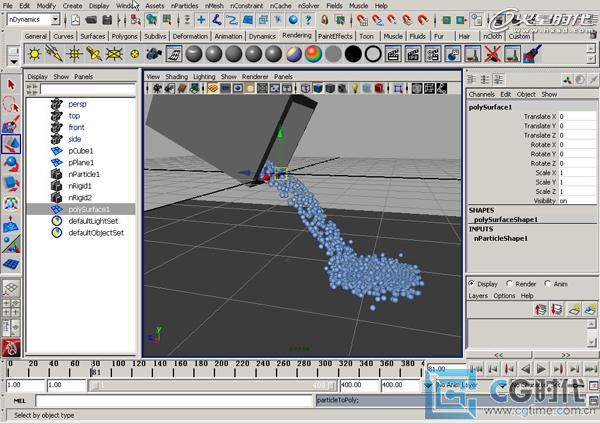Select the Paint Selection tool
600x424 pixels.
tap(11, 124)
